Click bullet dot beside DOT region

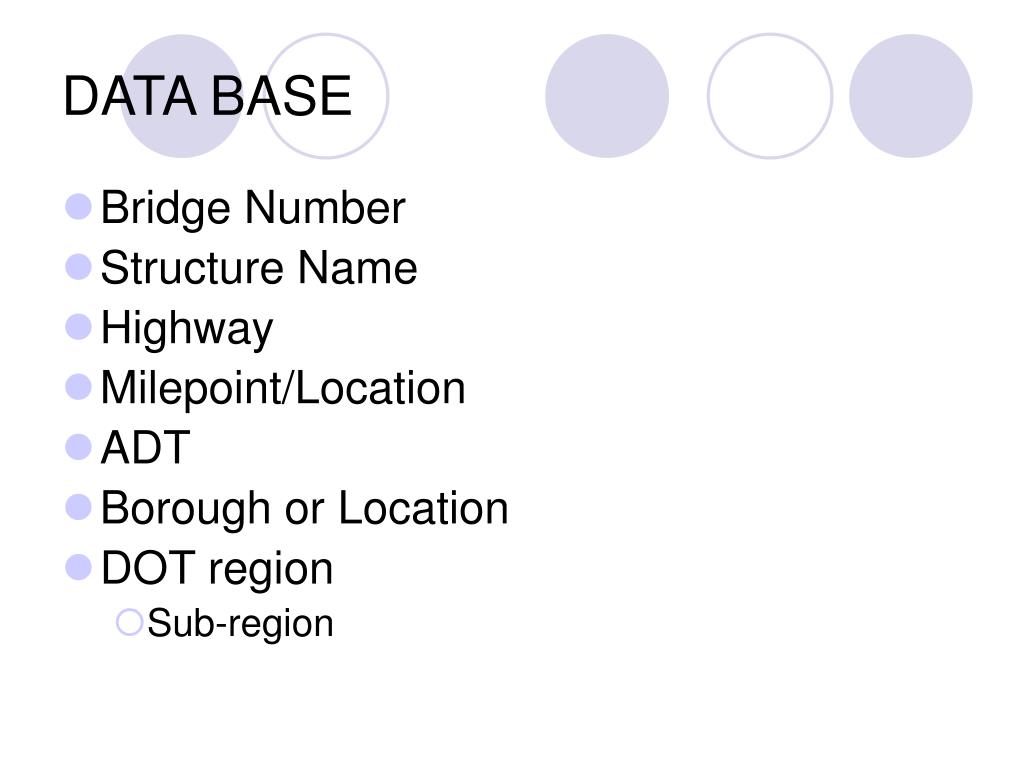click(78, 568)
